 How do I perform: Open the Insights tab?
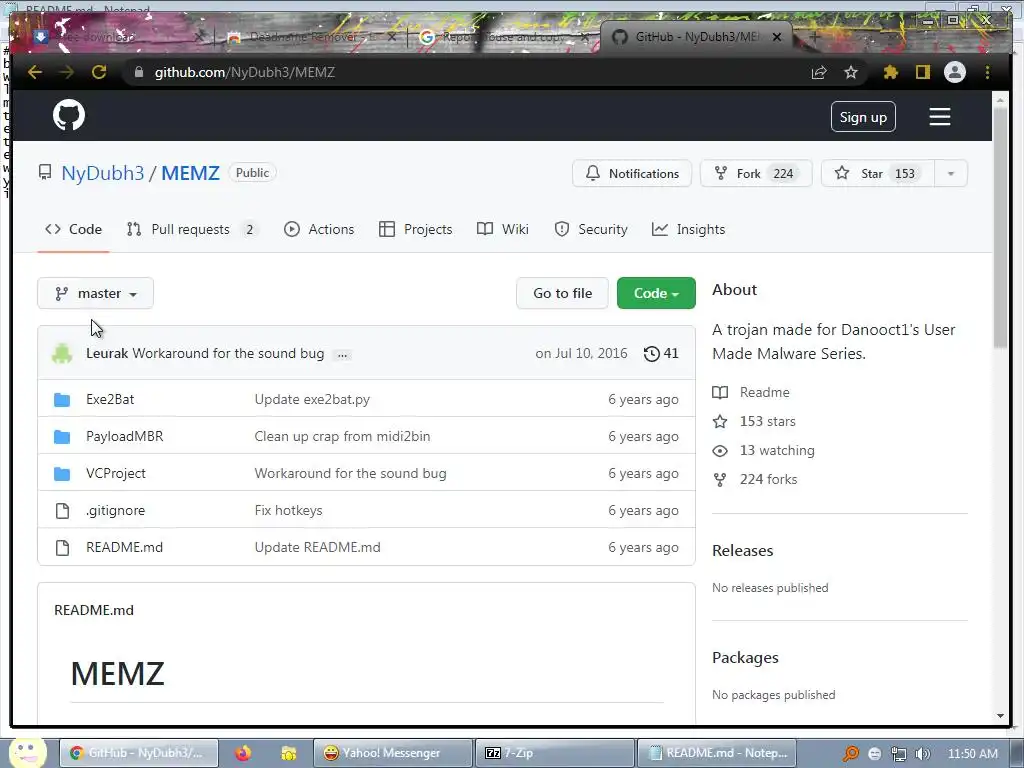[688, 229]
